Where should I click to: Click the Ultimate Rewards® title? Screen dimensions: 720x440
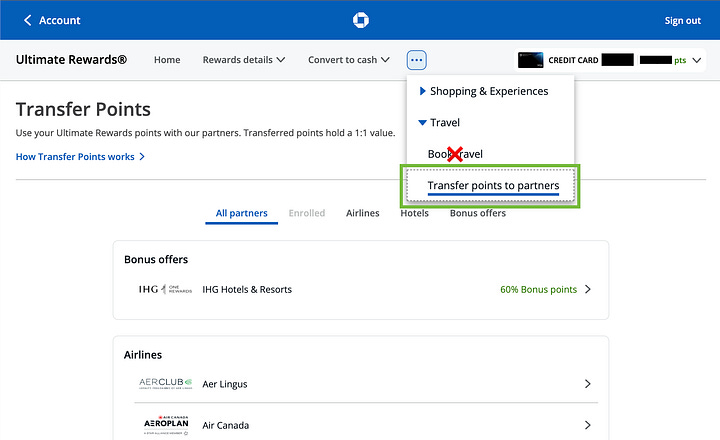71,60
